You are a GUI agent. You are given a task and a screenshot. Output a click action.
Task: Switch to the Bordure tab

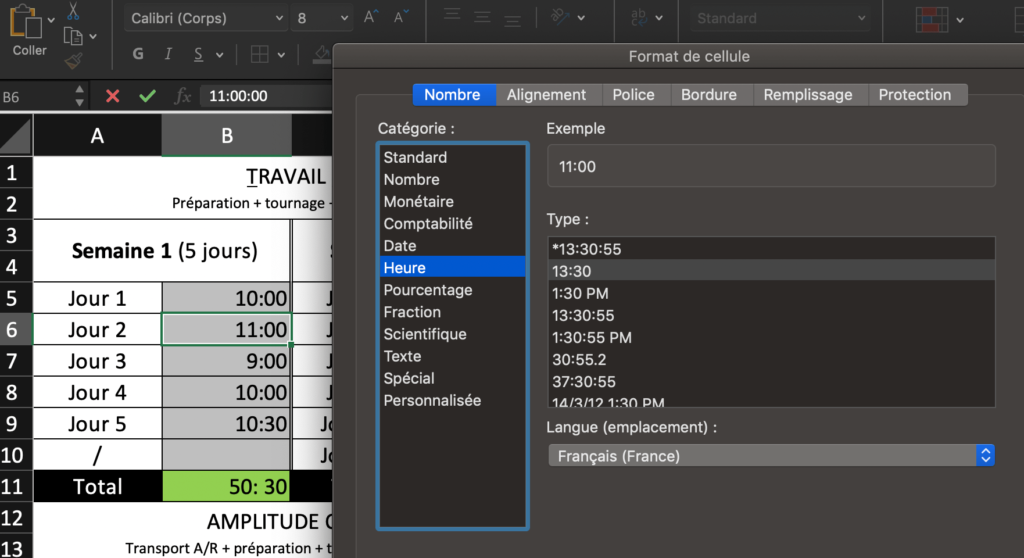[x=708, y=95]
